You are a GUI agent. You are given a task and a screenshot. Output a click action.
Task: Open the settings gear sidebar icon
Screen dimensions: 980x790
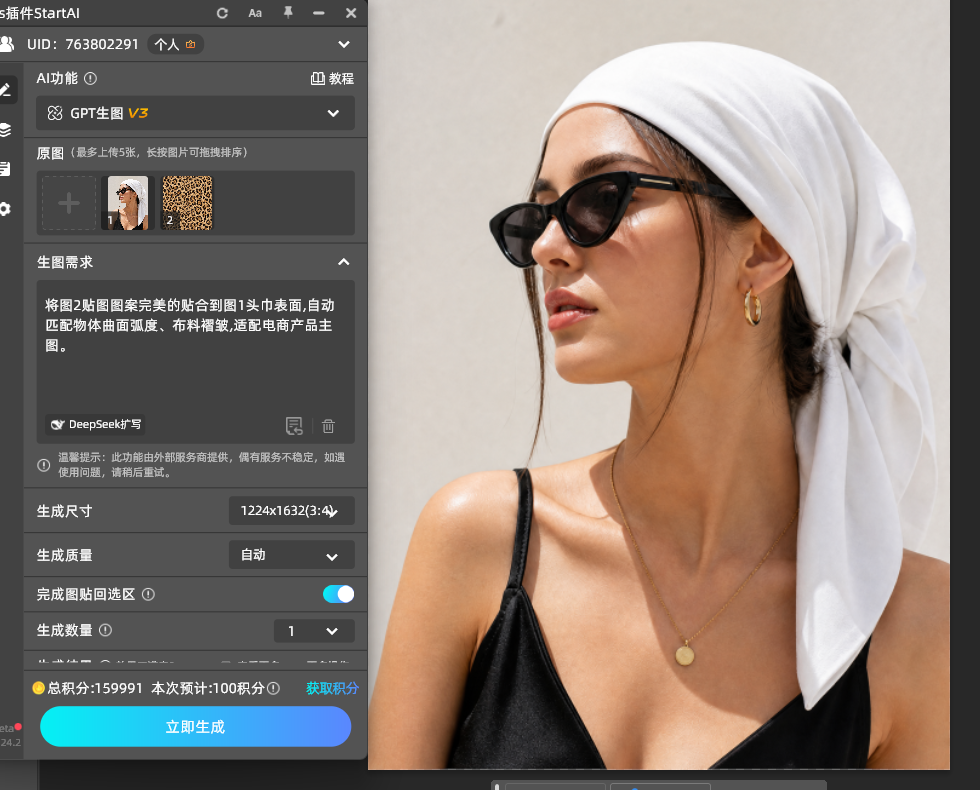pos(6,209)
